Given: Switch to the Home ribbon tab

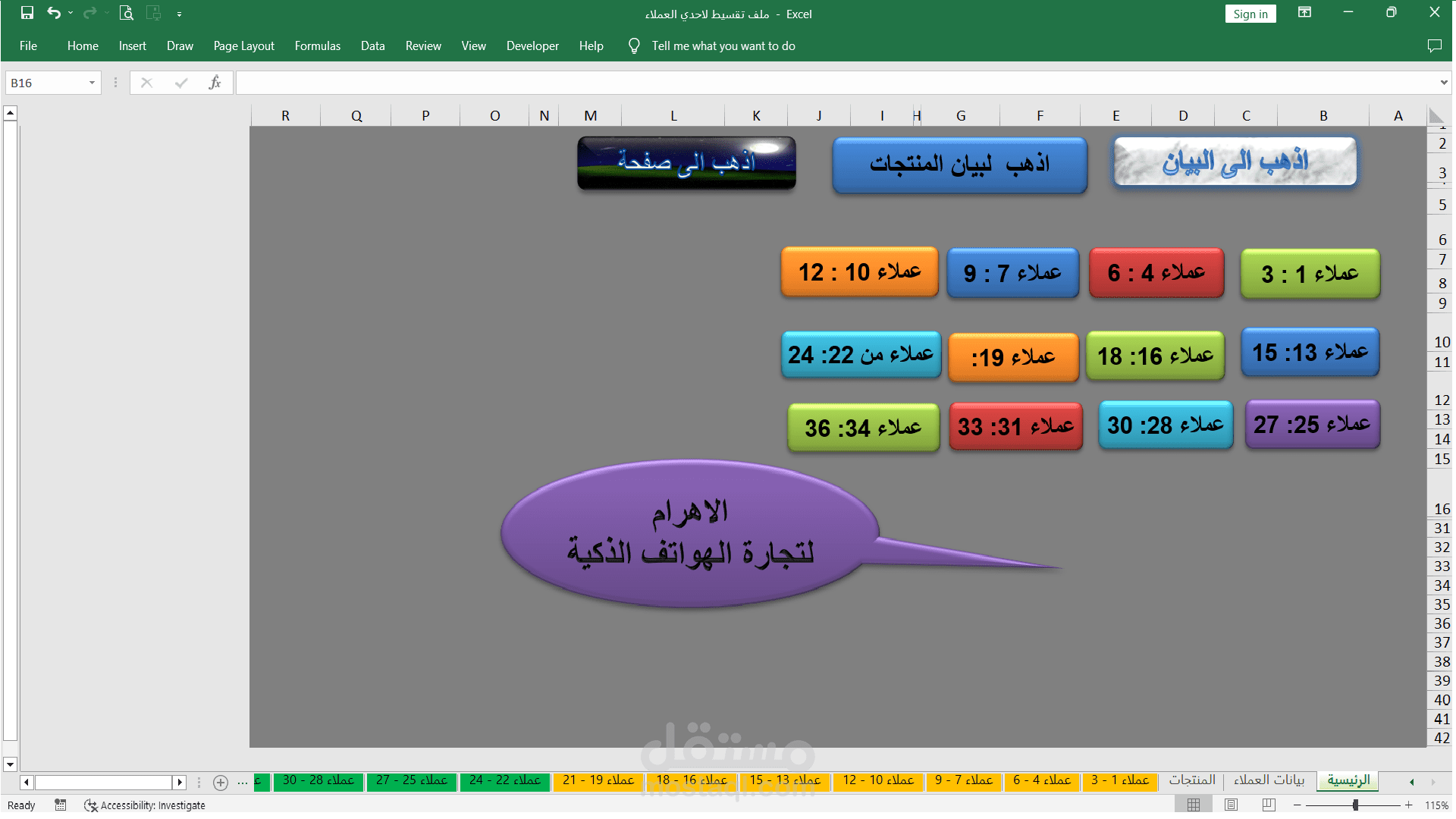Looking at the screenshot, I should click(x=83, y=46).
